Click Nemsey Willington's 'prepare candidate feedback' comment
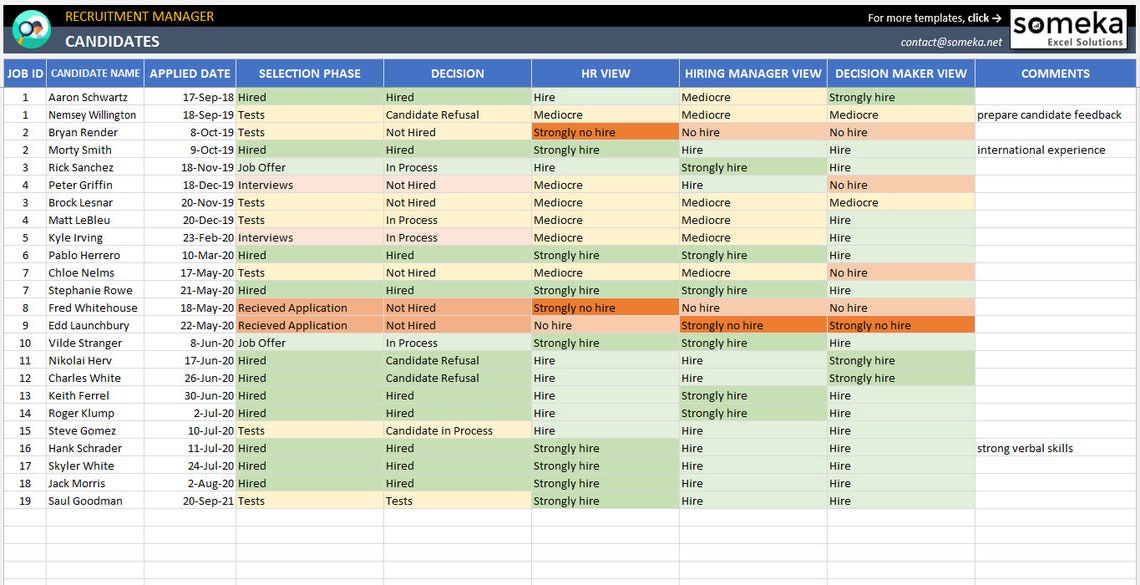 coord(1047,114)
